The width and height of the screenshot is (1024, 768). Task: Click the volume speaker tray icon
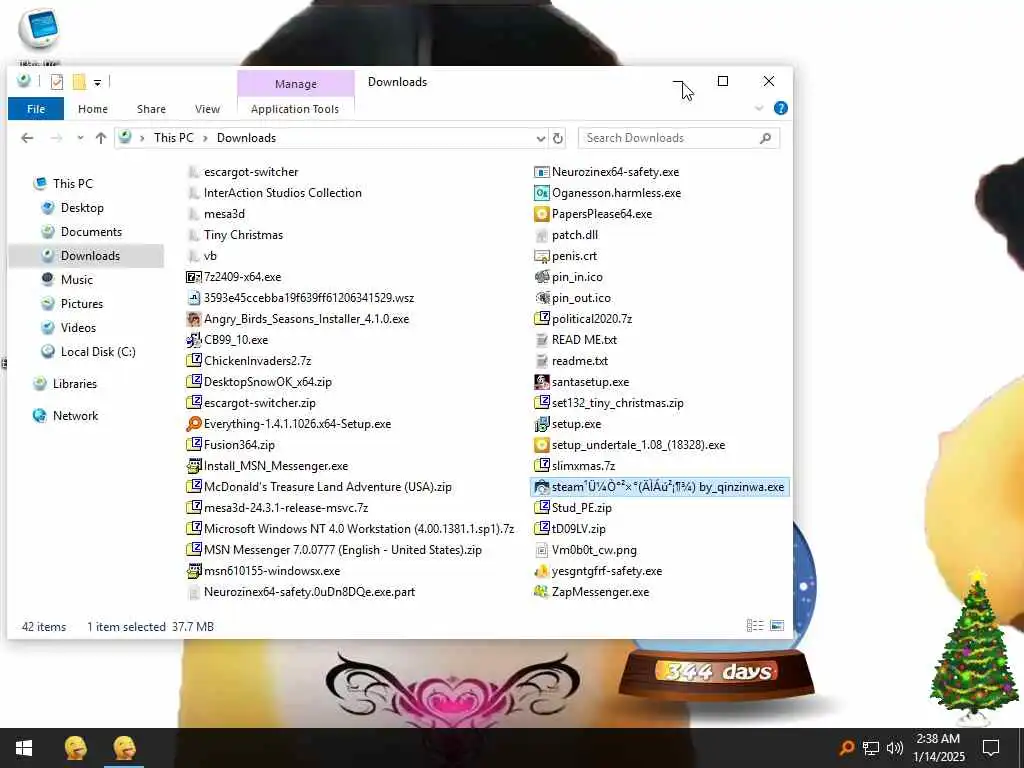click(x=895, y=748)
